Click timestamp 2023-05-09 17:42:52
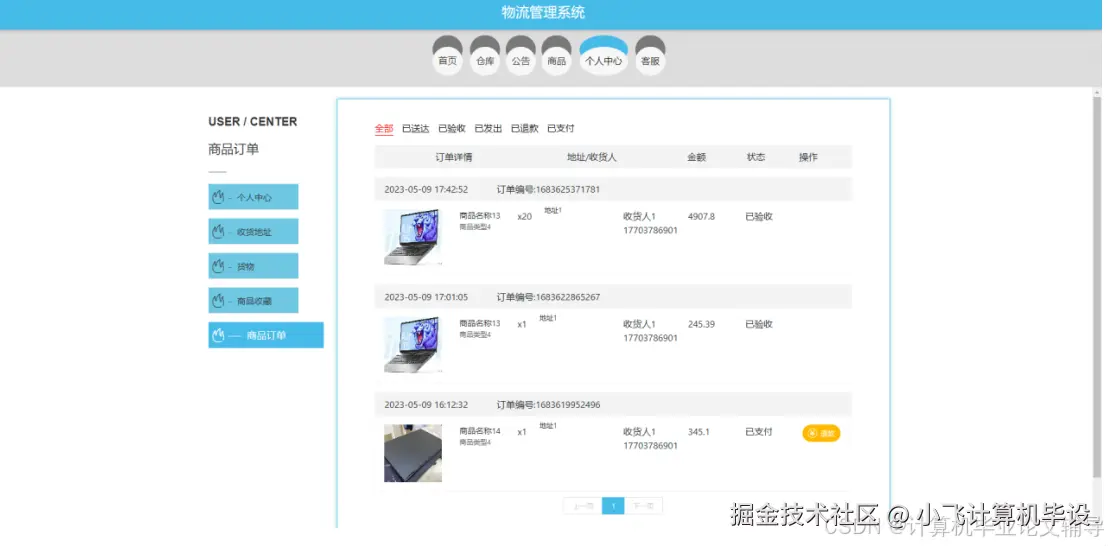The width and height of the screenshot is (1108, 546). [426, 189]
